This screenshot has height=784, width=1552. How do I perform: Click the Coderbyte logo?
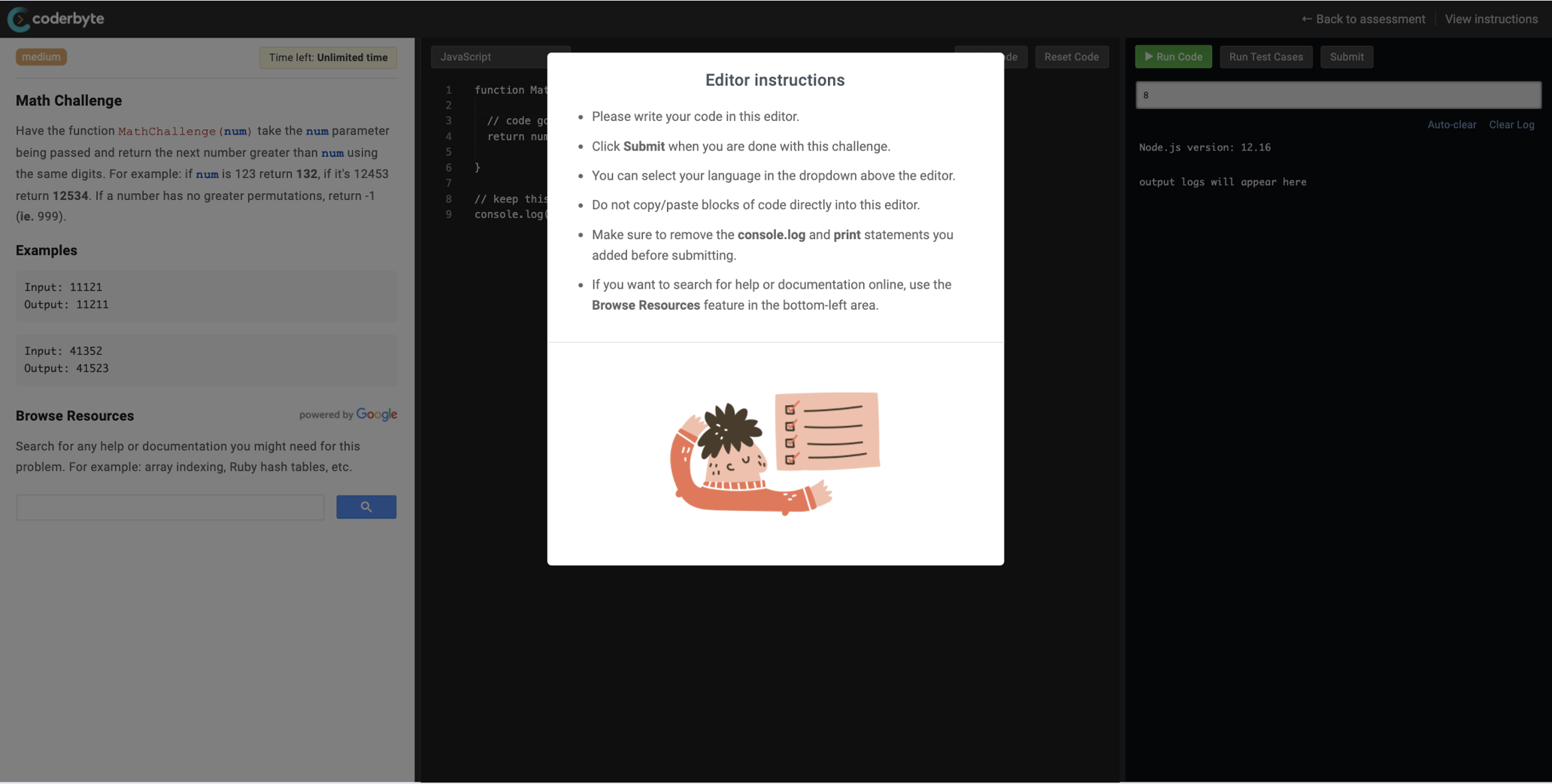click(x=56, y=19)
